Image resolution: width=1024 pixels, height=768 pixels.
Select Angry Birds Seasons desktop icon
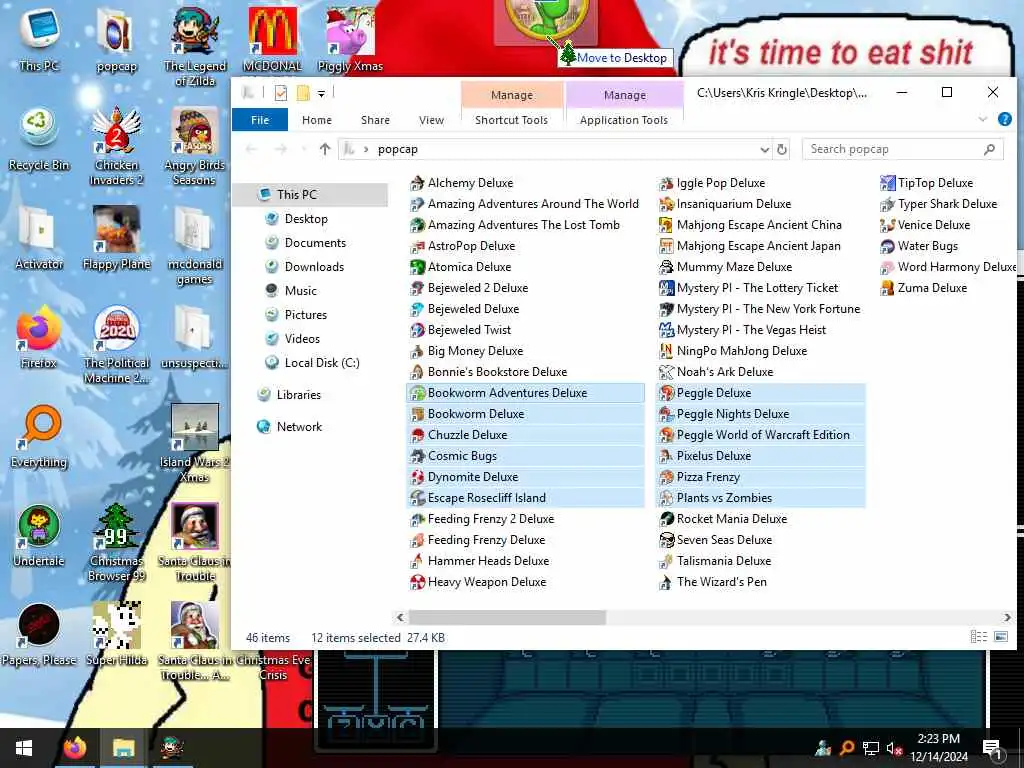(x=194, y=146)
